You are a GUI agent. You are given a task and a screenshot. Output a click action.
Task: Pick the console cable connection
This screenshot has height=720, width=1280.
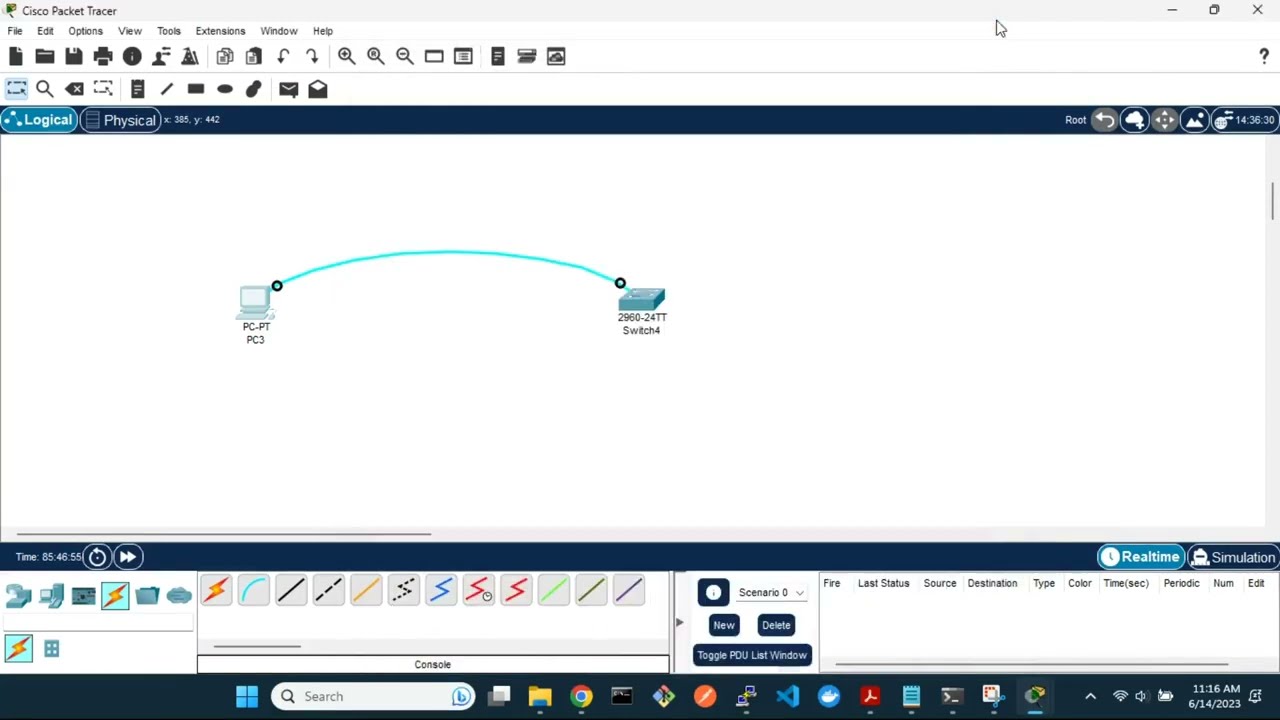254,591
